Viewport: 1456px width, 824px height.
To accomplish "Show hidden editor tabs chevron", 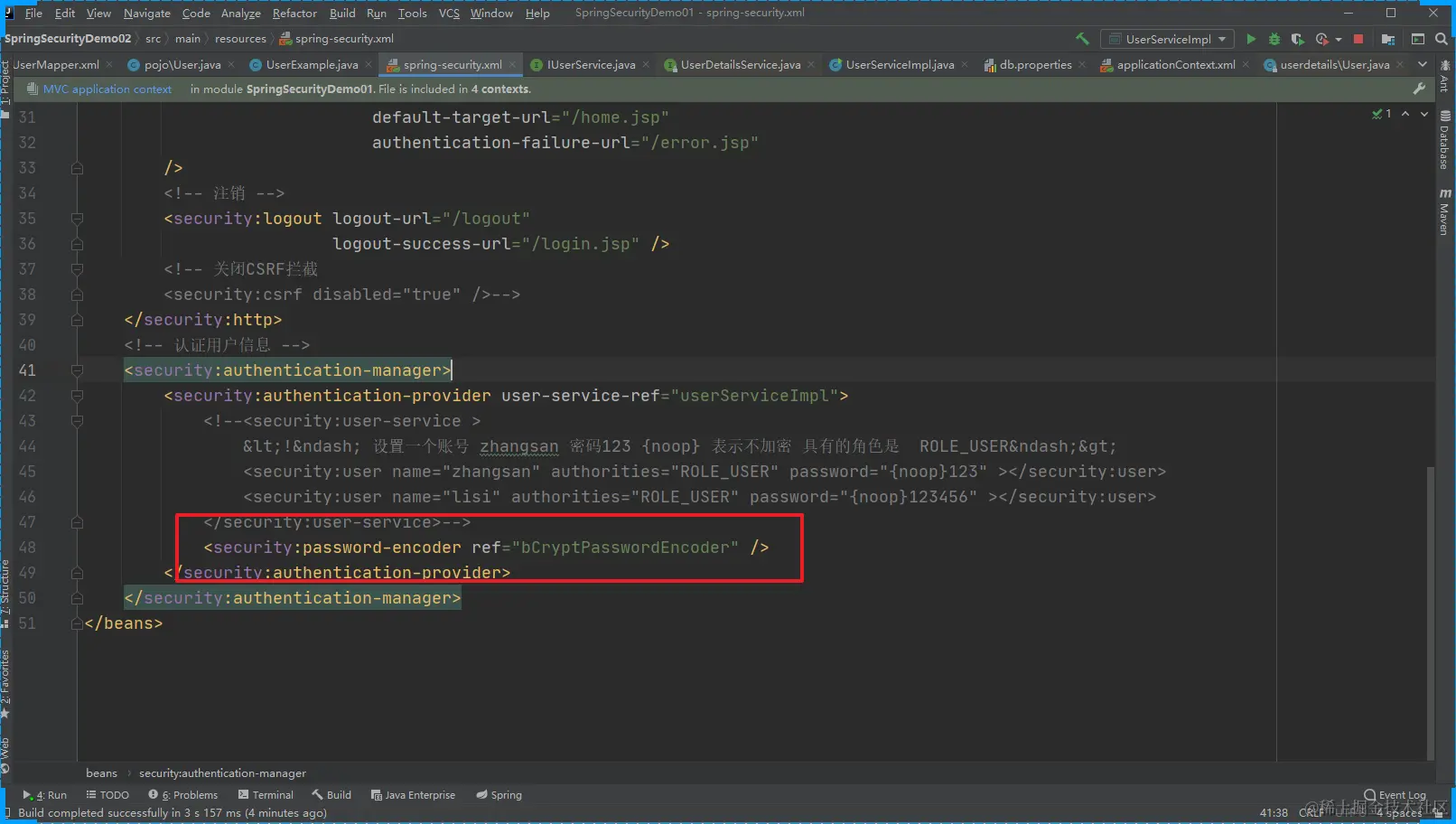I will tap(1423, 64).
